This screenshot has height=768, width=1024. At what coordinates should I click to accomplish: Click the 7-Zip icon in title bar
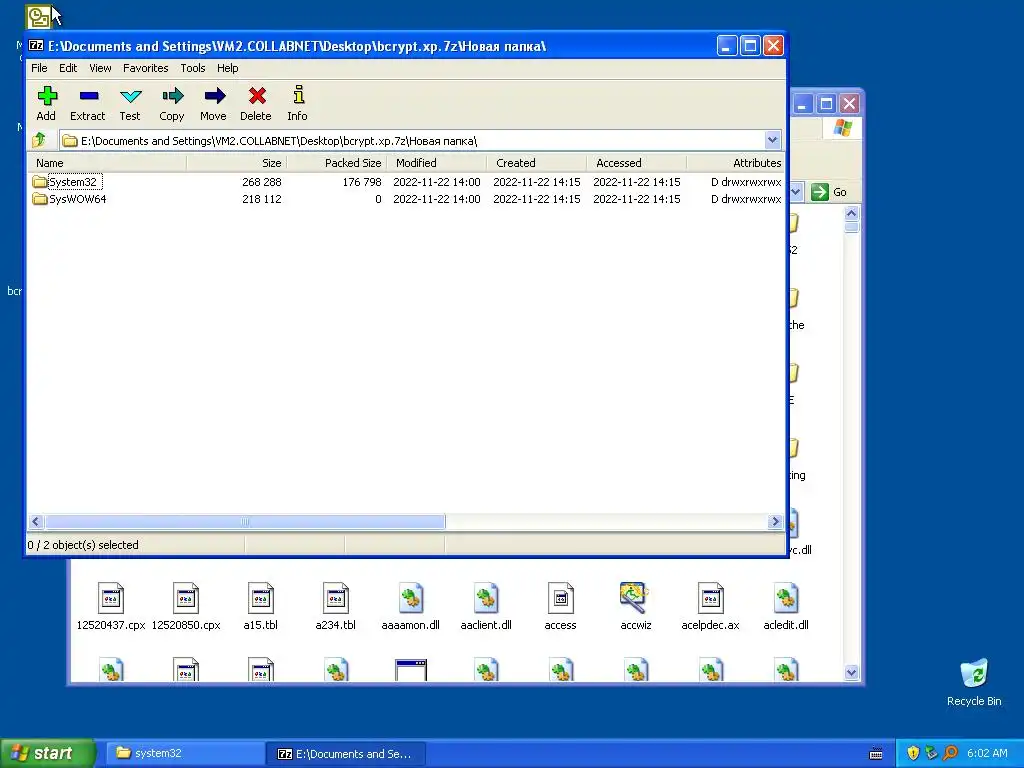(x=37, y=46)
